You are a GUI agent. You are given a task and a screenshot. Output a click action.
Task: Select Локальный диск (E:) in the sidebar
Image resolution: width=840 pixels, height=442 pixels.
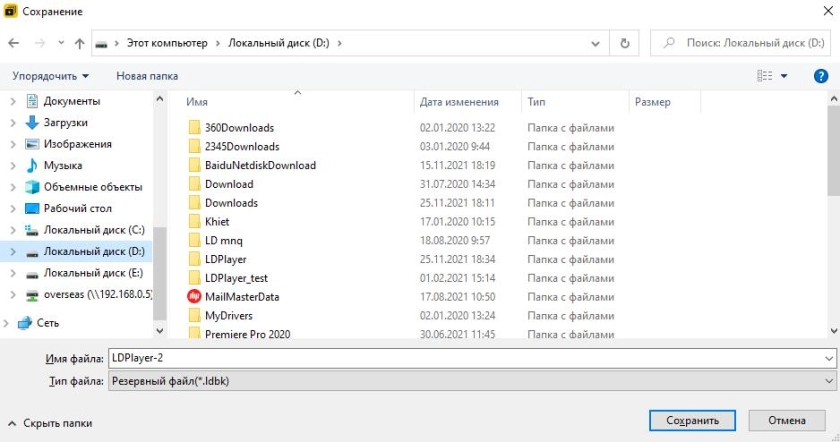(93, 273)
